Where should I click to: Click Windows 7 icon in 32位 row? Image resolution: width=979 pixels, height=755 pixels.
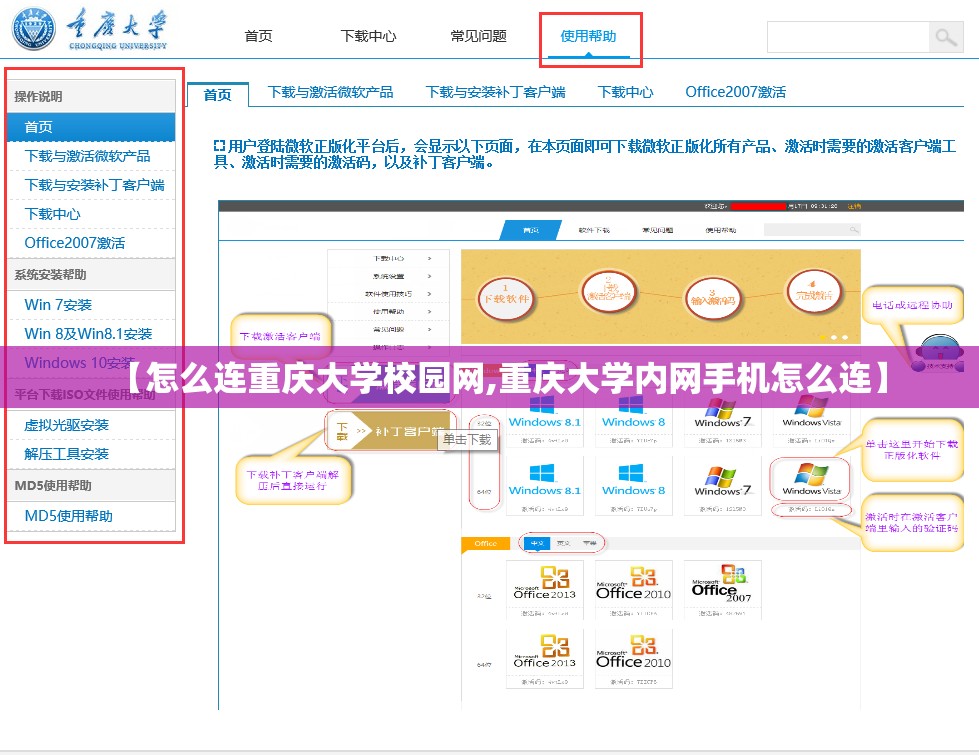(722, 412)
